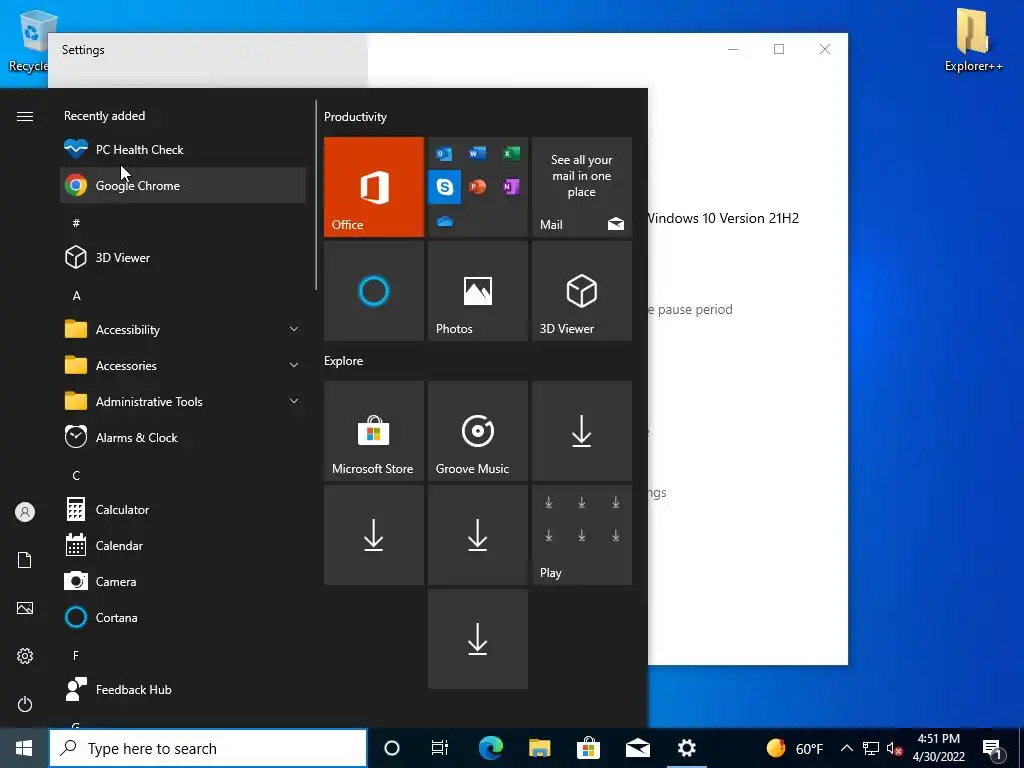1024x768 pixels.
Task: Open the Microsoft Store tile
Action: tap(374, 431)
